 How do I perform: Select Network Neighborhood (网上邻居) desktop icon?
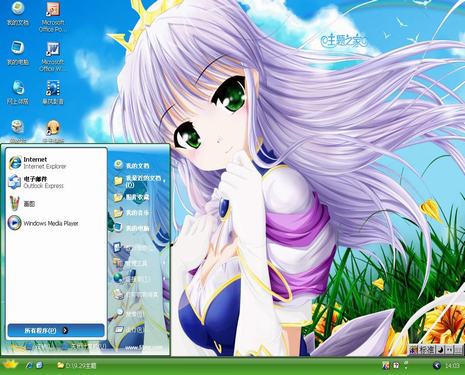click(18, 92)
